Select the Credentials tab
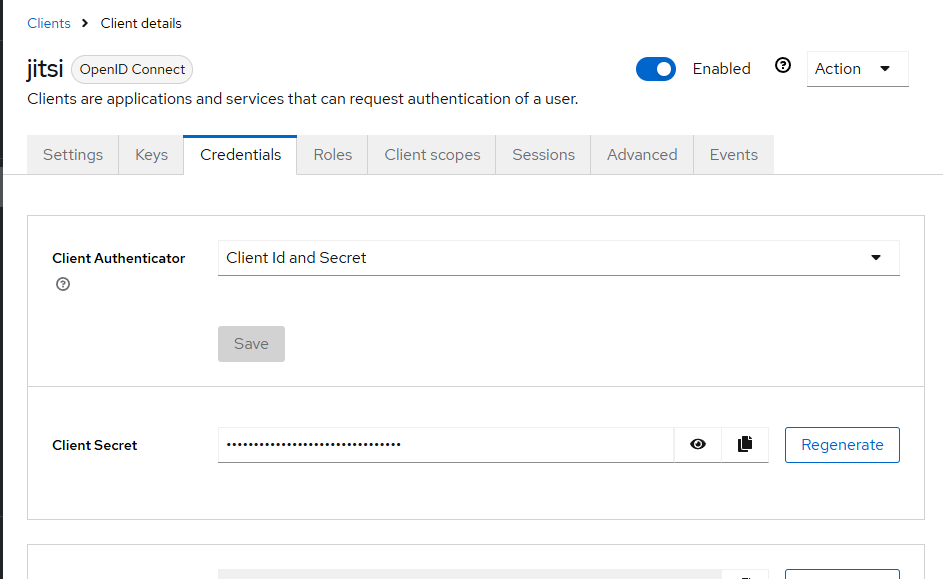This screenshot has width=943, height=579. click(240, 155)
